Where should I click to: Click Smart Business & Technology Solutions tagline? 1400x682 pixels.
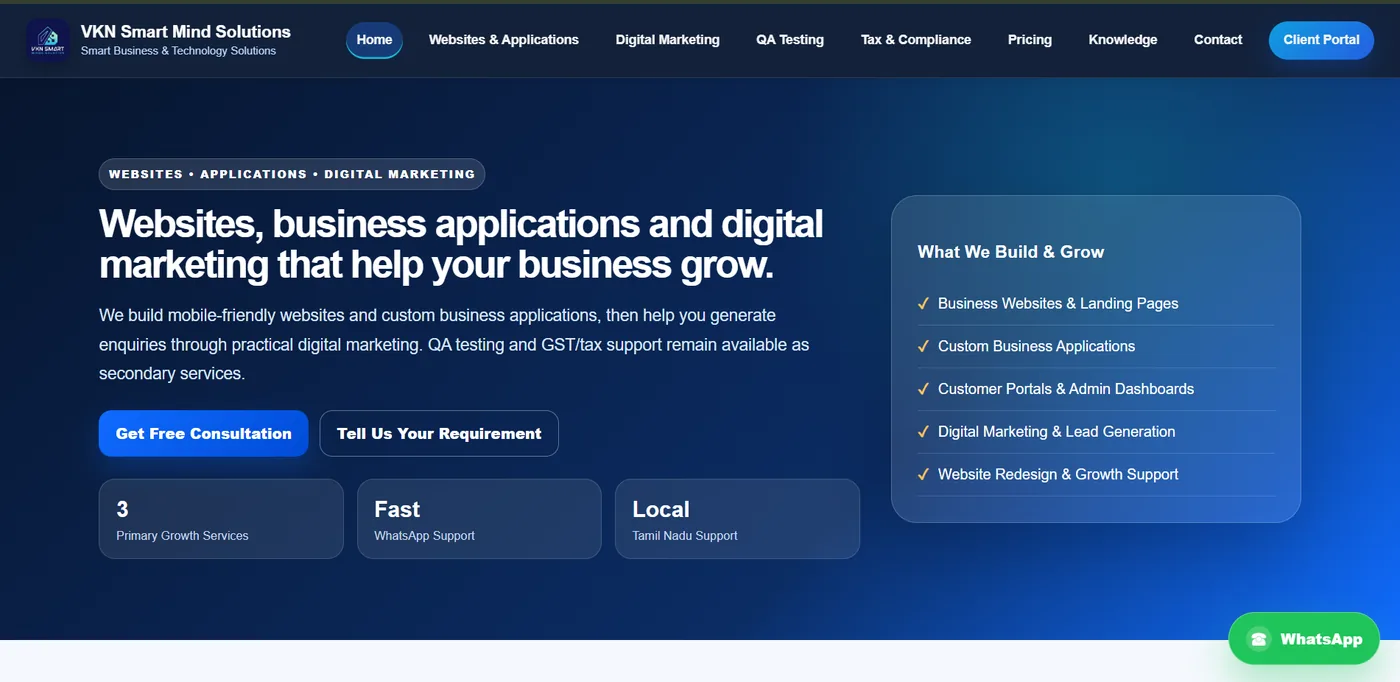pyautogui.click(x=178, y=51)
